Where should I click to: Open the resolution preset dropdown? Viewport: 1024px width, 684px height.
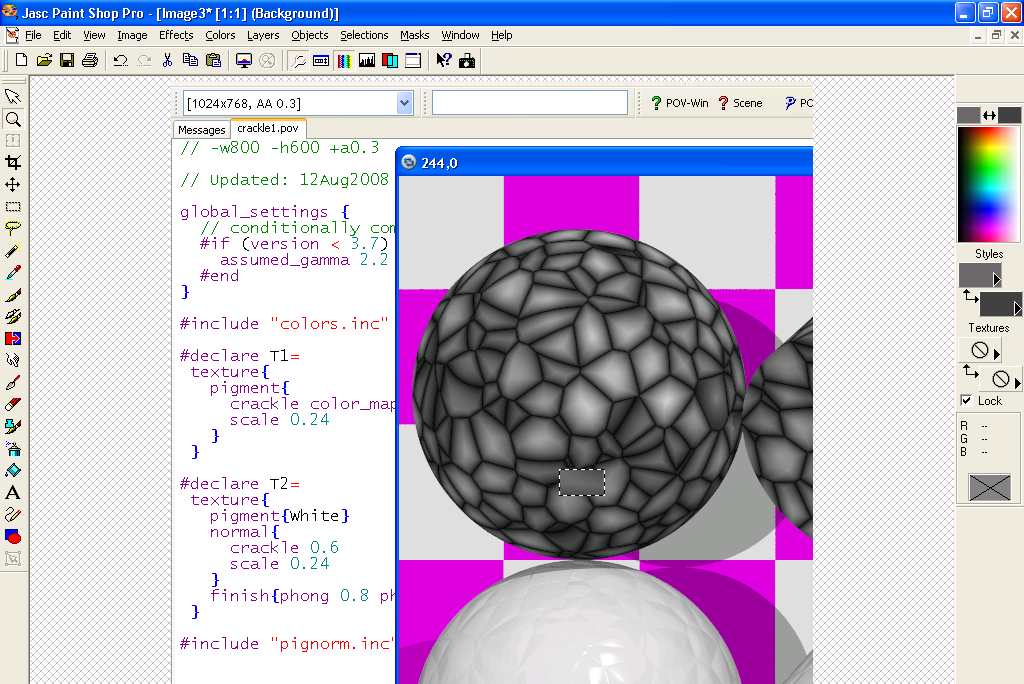tap(404, 103)
